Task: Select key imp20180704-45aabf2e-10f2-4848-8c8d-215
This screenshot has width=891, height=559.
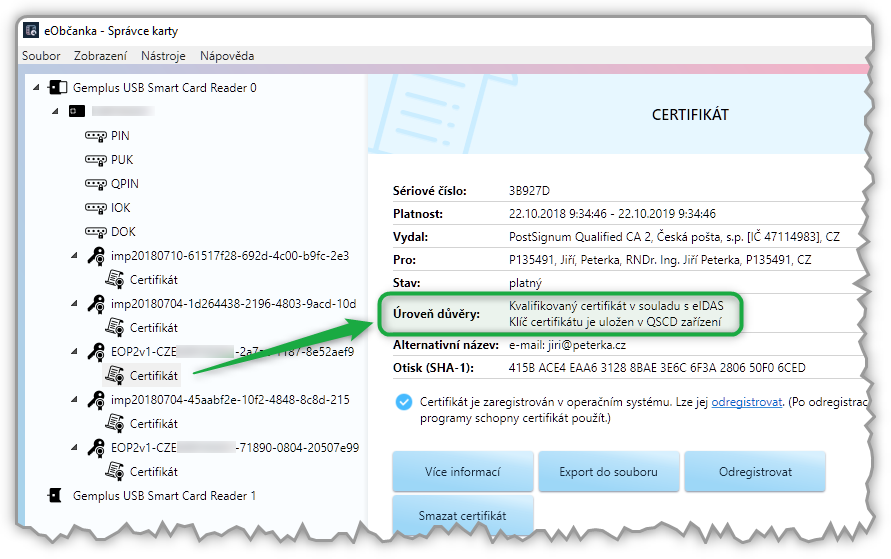Action: (x=230, y=400)
